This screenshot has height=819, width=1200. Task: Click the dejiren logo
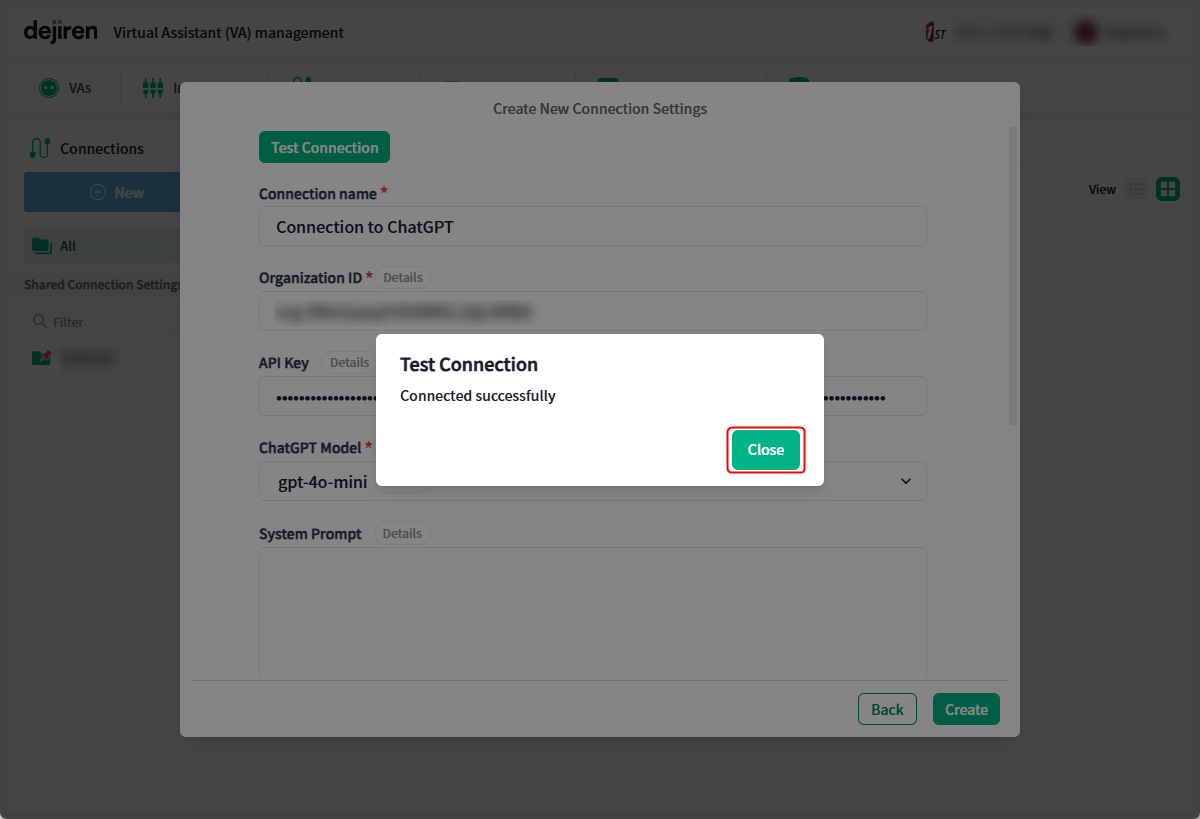(x=61, y=32)
